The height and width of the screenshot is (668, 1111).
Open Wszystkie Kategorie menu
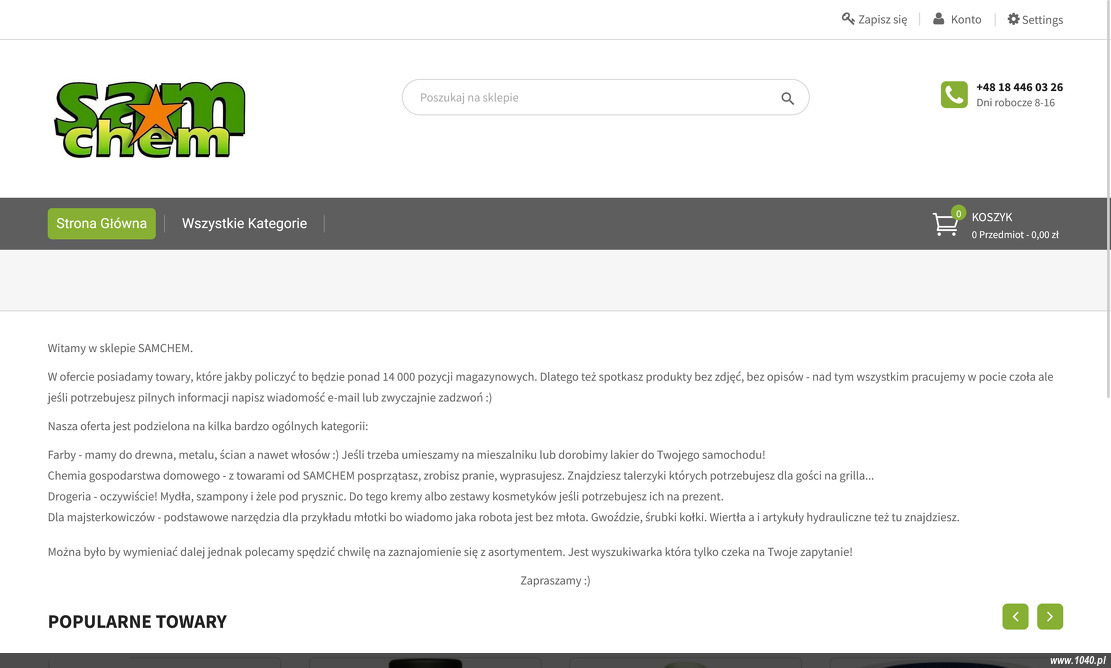[244, 223]
